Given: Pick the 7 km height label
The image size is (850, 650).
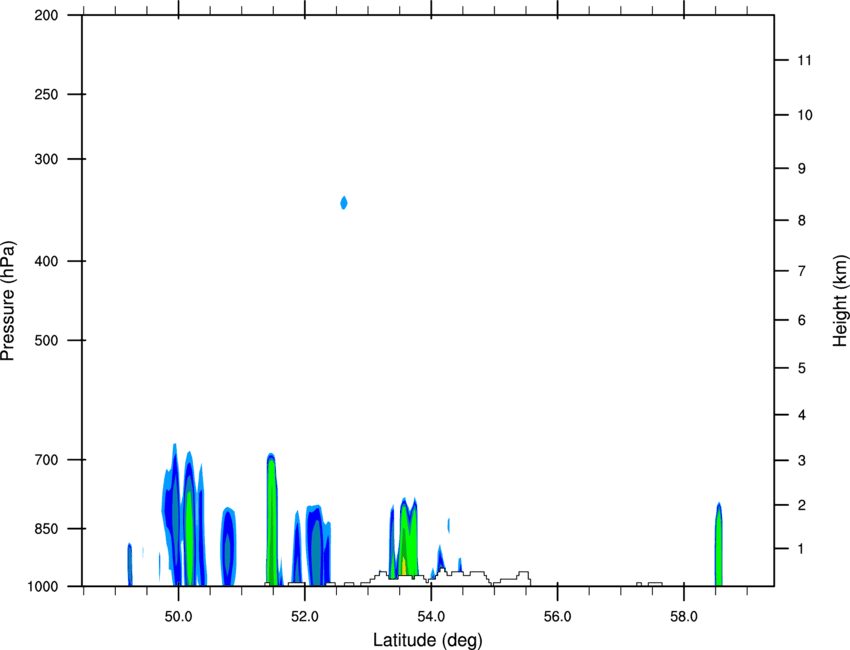Looking at the screenshot, I should tap(802, 271).
